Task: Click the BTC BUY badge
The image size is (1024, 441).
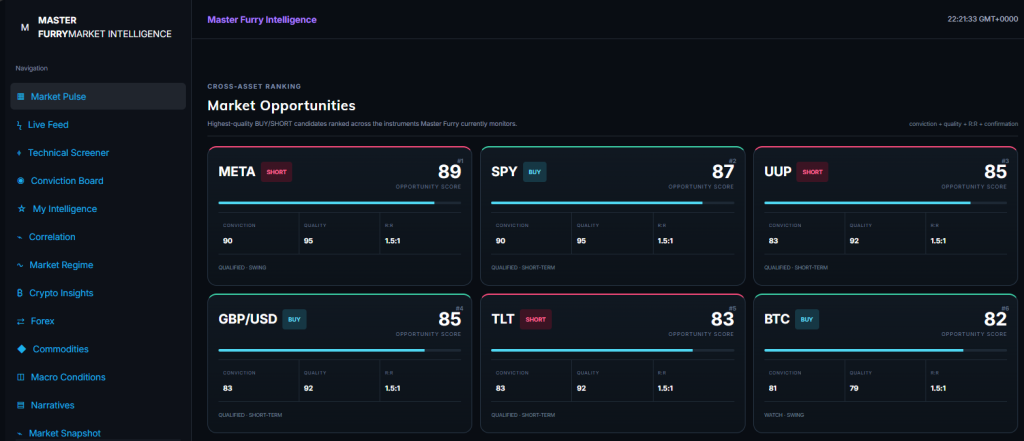Action: click(807, 319)
